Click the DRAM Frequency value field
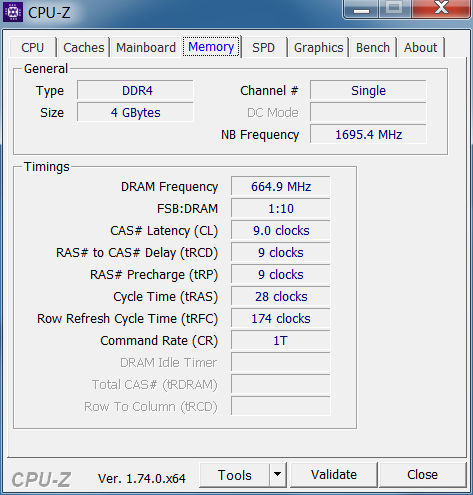This screenshot has height=495, width=473. click(x=281, y=186)
